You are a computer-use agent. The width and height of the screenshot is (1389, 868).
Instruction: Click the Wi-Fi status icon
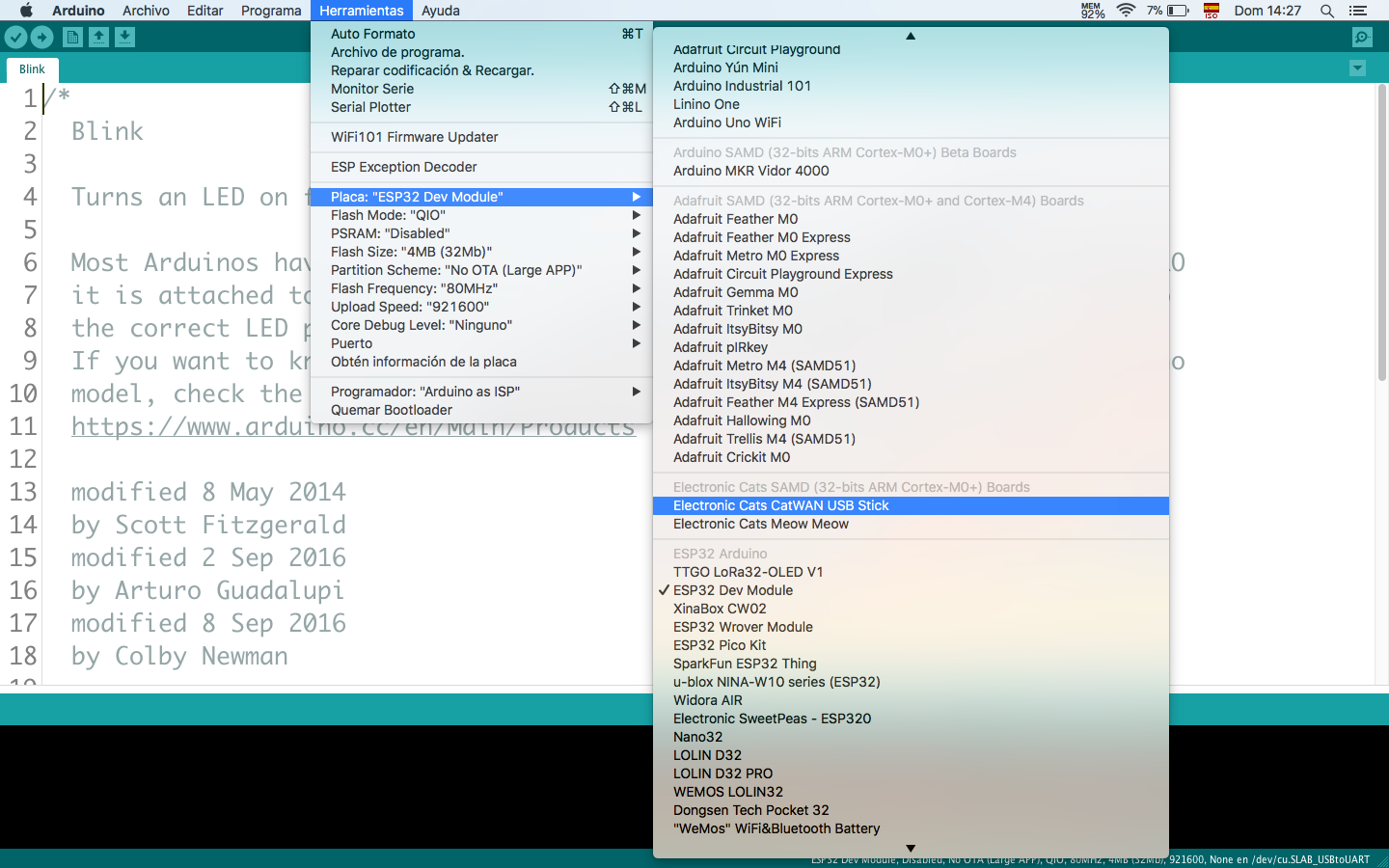pyautogui.click(x=1126, y=11)
